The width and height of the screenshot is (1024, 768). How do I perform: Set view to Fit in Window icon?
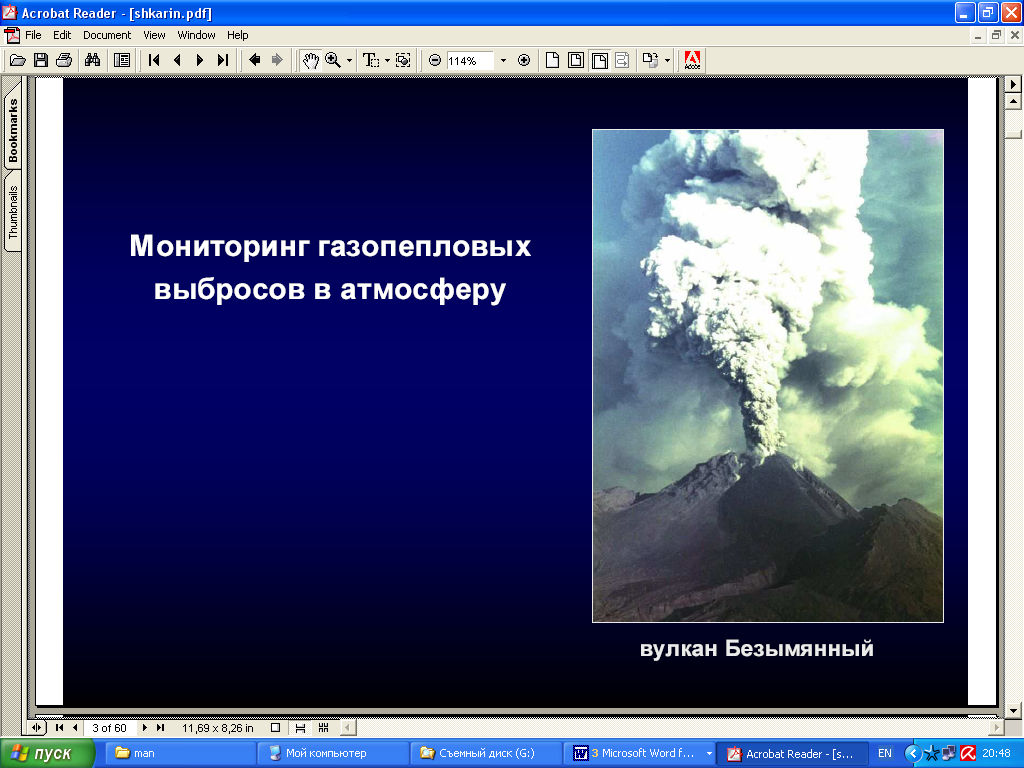576,61
